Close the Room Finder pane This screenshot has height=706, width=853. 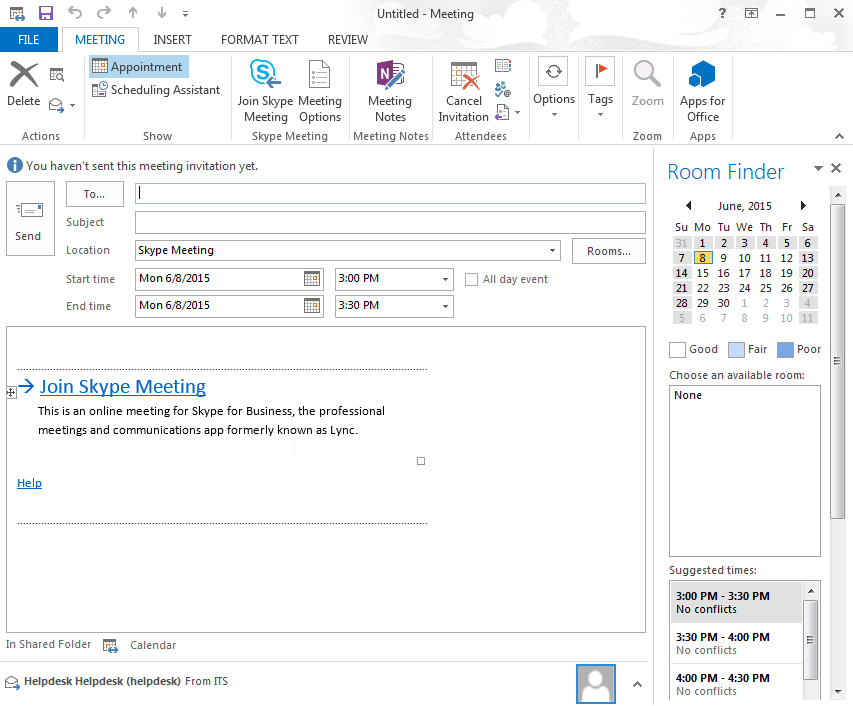click(x=836, y=169)
